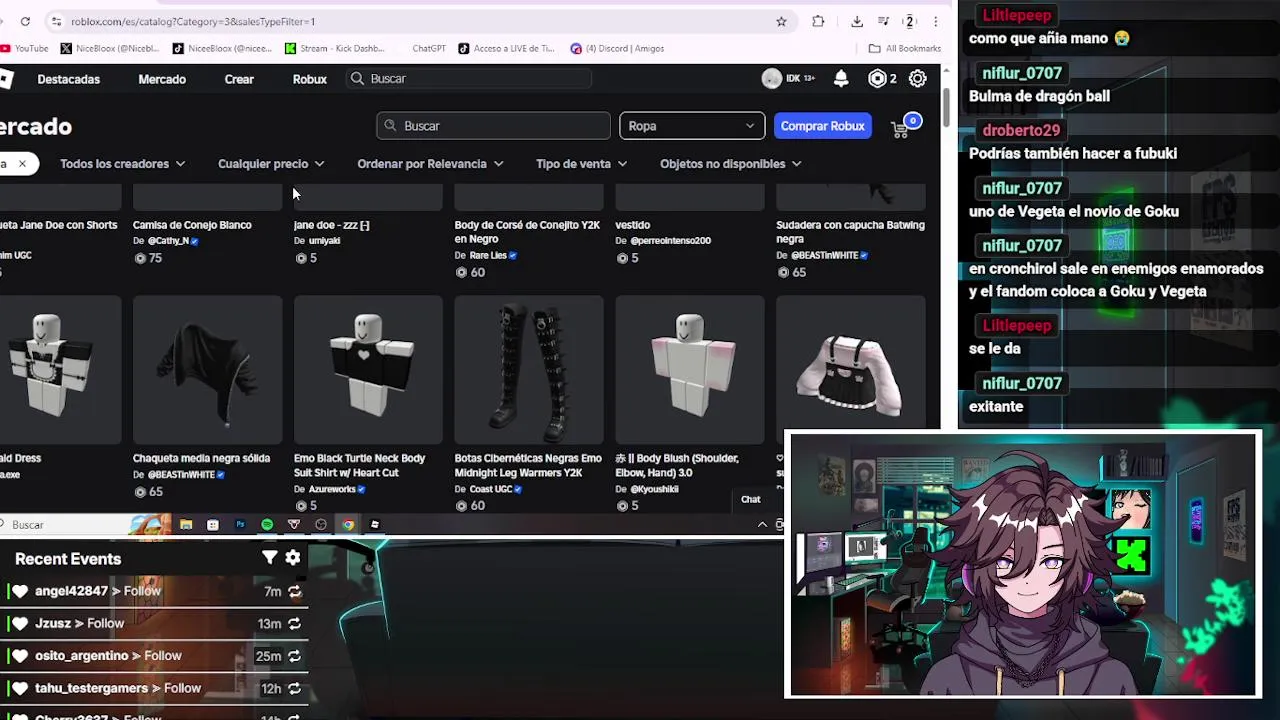
Task: Visit creator @Cathy_N profile
Action: point(168,241)
